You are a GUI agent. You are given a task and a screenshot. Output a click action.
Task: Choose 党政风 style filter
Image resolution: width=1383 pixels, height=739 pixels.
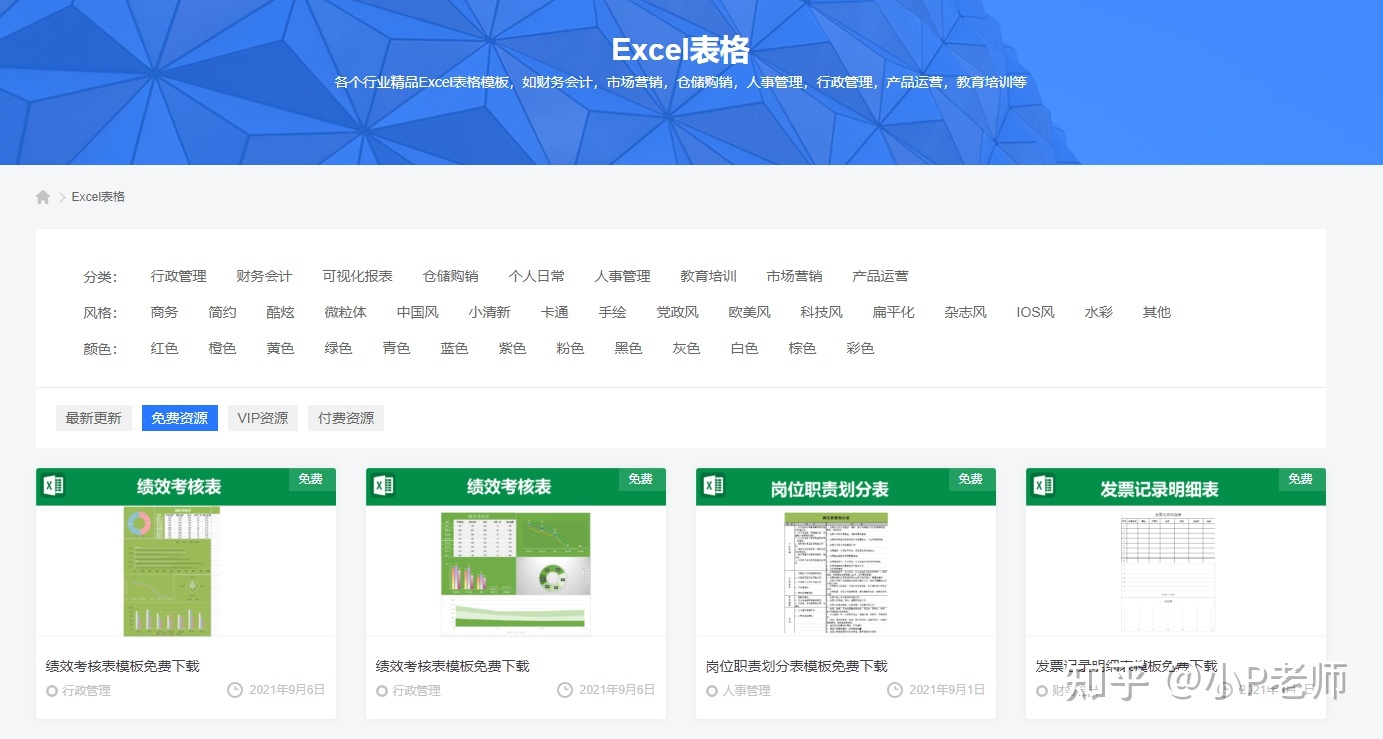pyautogui.click(x=678, y=312)
